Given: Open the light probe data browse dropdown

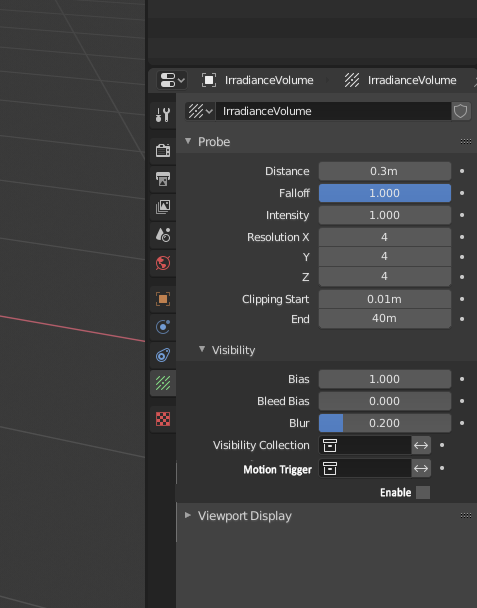Looking at the screenshot, I should 200,111.
